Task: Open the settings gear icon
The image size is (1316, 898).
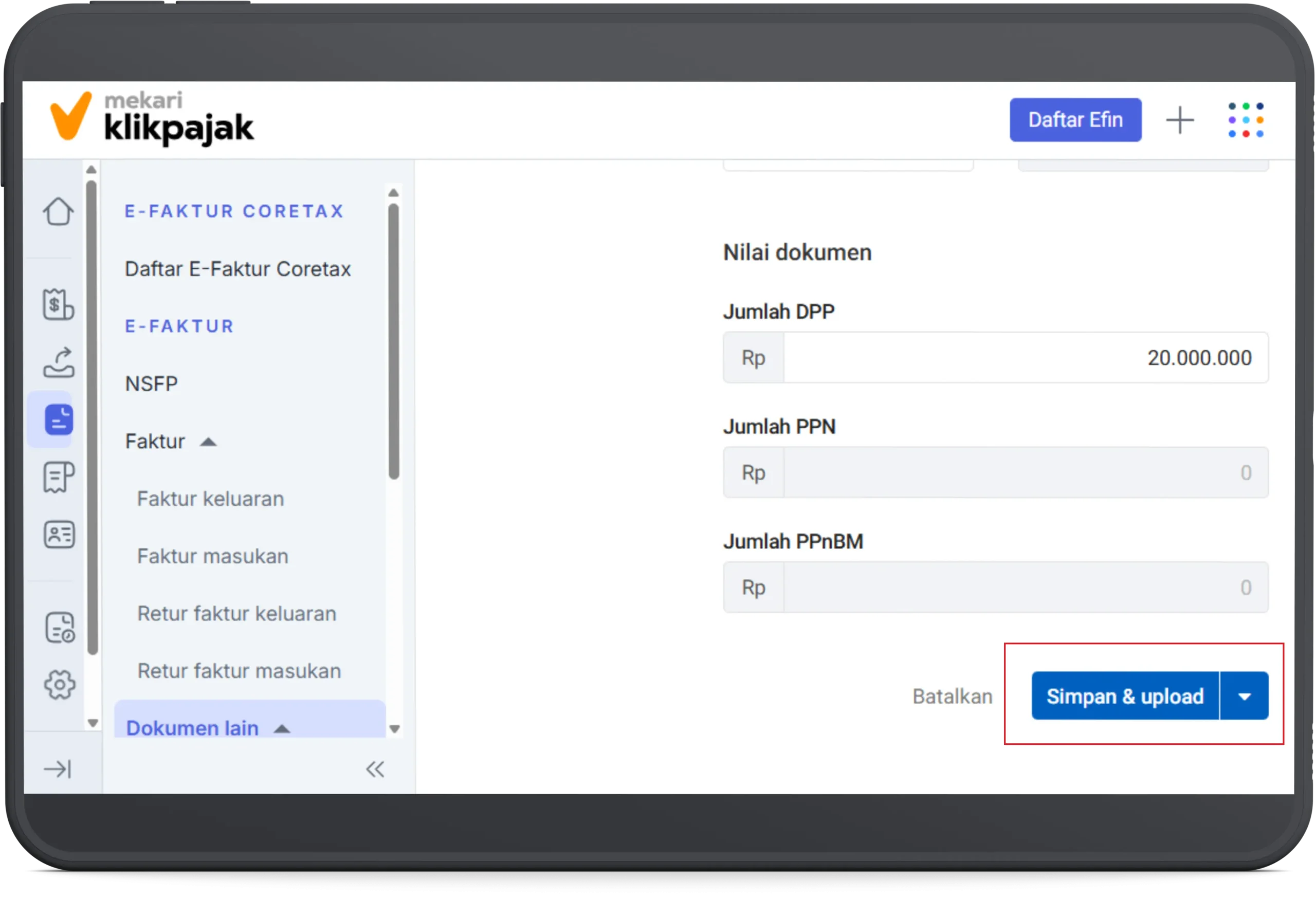Action: click(60, 685)
